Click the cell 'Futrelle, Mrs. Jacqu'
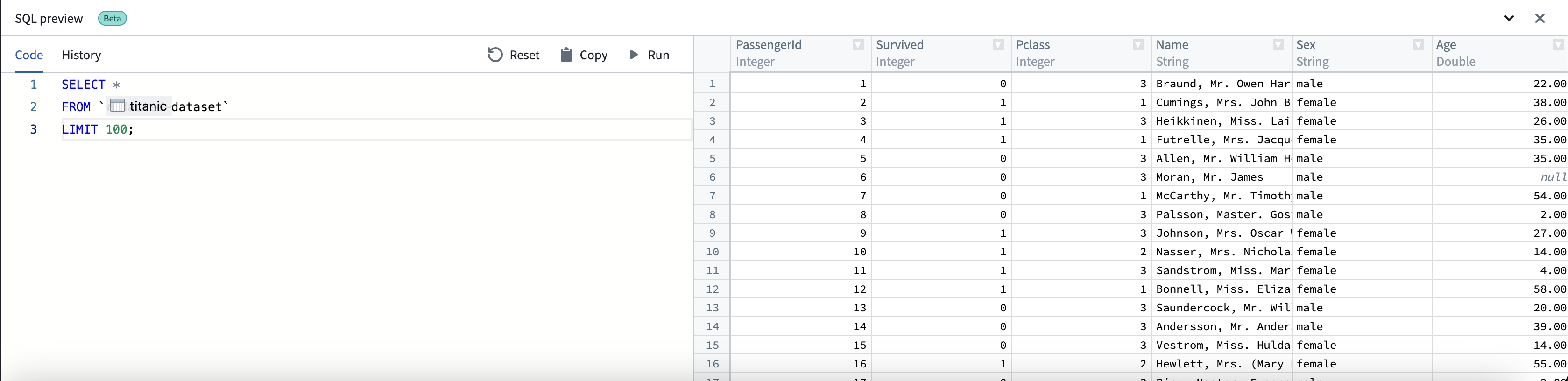This screenshot has width=1568, height=381. pyautogui.click(x=1221, y=140)
